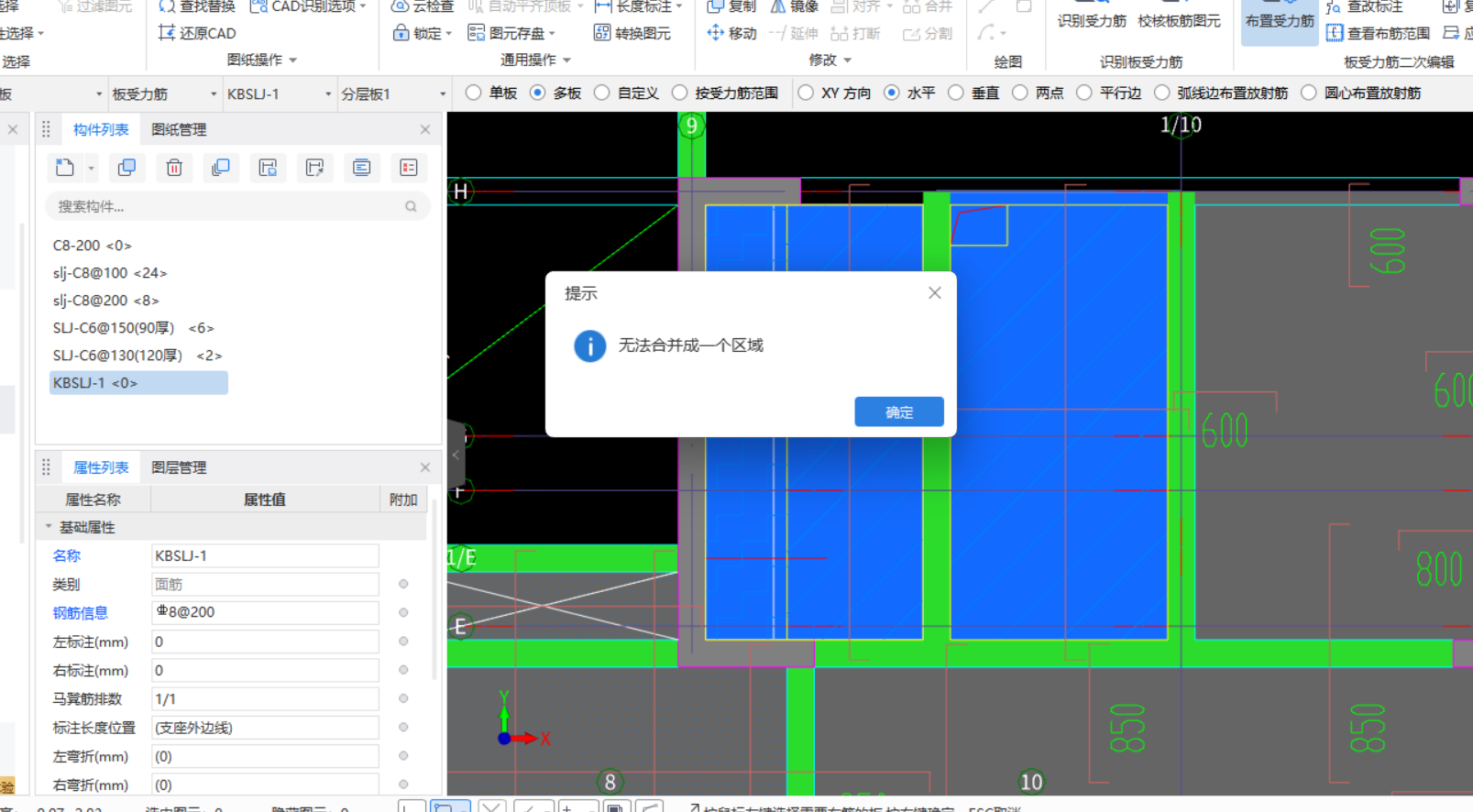Expand 修改 group arrow
This screenshot has width=1473, height=812.
847,60
